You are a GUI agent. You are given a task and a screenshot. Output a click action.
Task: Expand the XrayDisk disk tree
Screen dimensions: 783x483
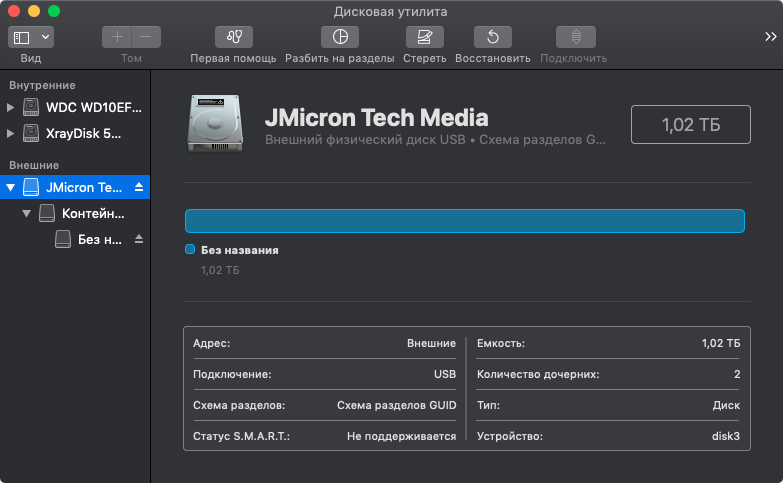click(11, 133)
